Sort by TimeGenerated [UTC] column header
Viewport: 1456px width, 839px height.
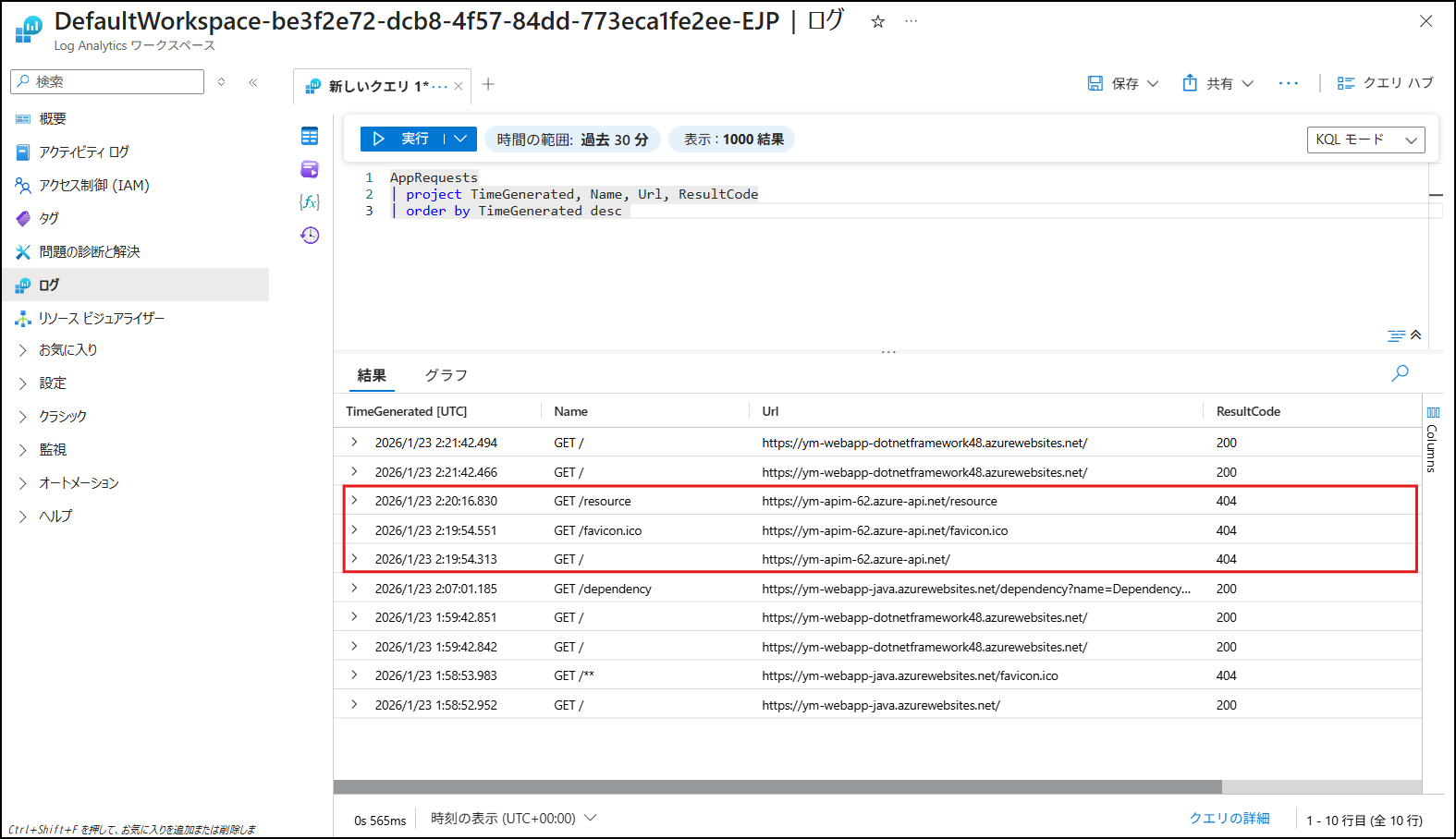click(407, 411)
